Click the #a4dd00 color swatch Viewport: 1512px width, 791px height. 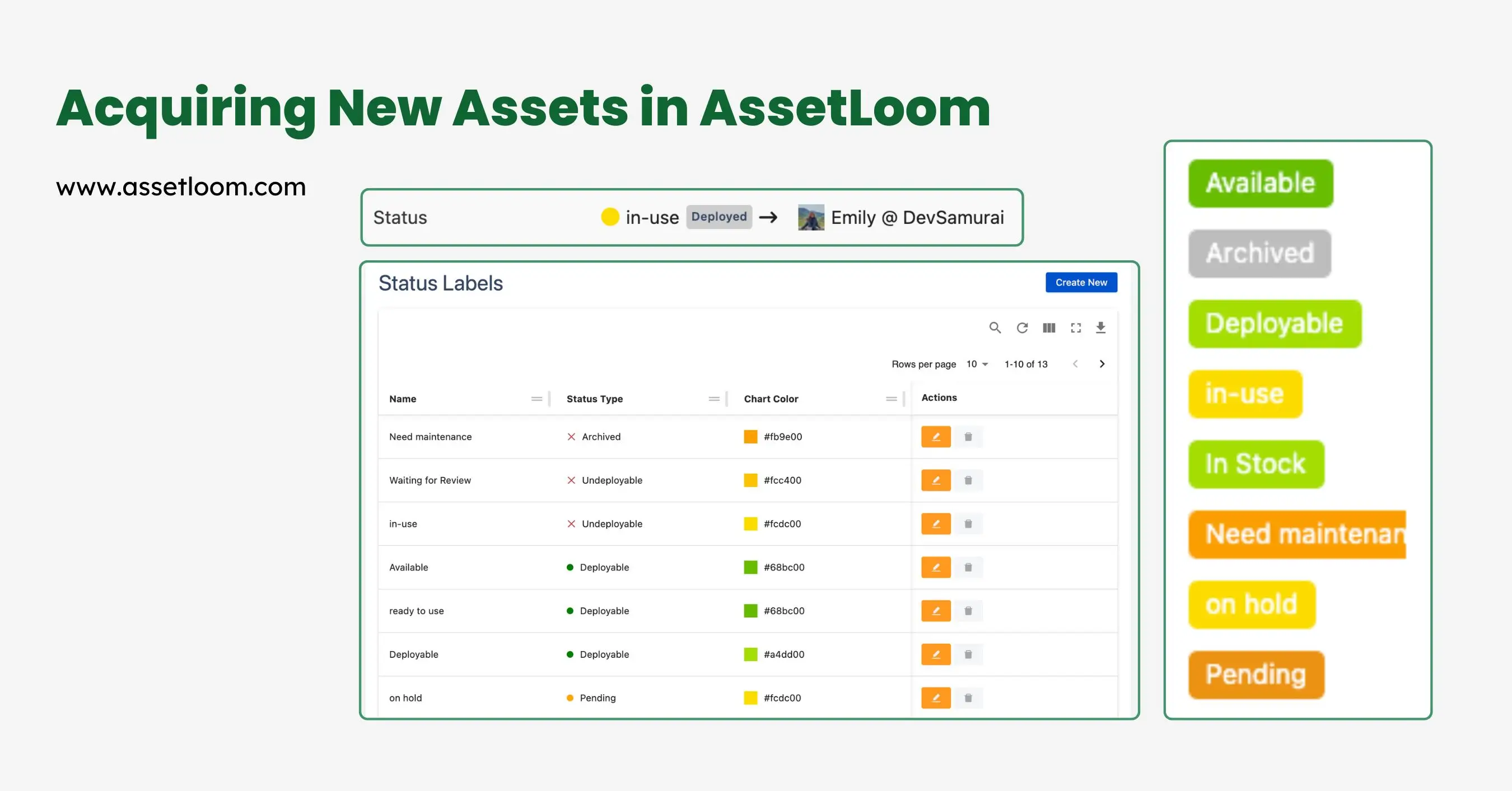[750, 654]
